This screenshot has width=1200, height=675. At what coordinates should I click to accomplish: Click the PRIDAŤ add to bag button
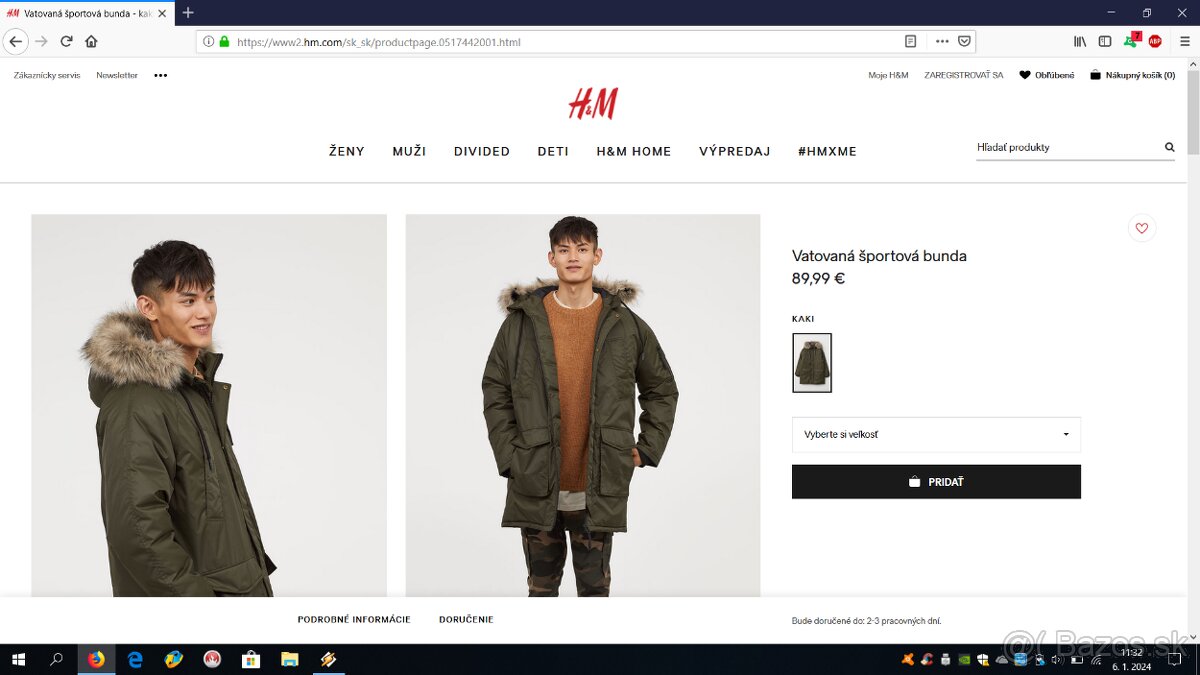936,482
